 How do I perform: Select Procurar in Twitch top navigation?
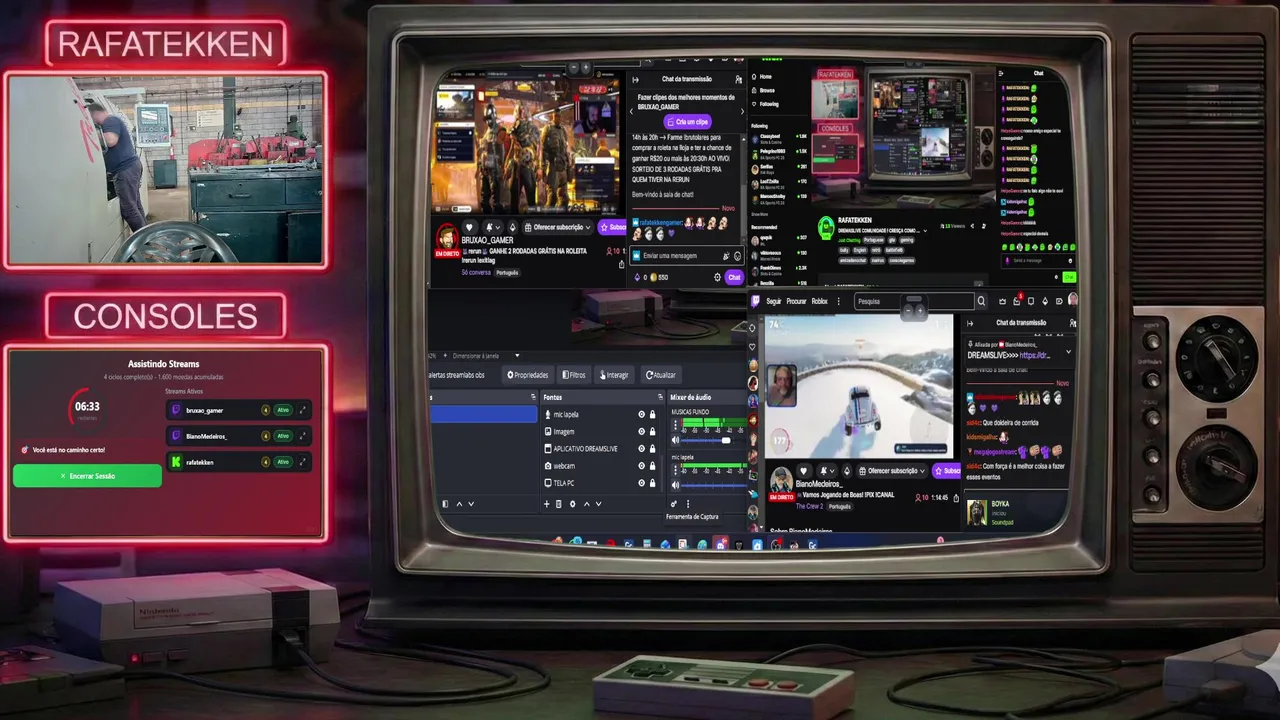[x=796, y=301]
